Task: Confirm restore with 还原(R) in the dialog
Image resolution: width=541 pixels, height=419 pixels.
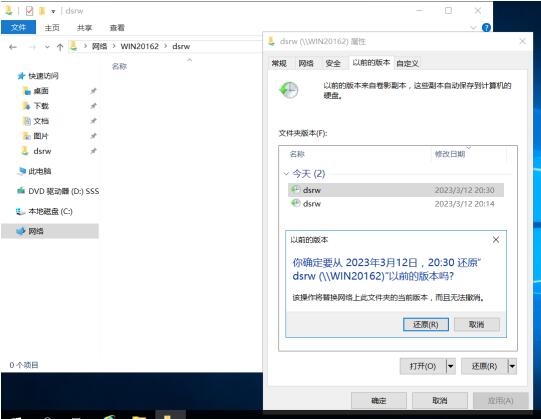Action: (x=426, y=324)
